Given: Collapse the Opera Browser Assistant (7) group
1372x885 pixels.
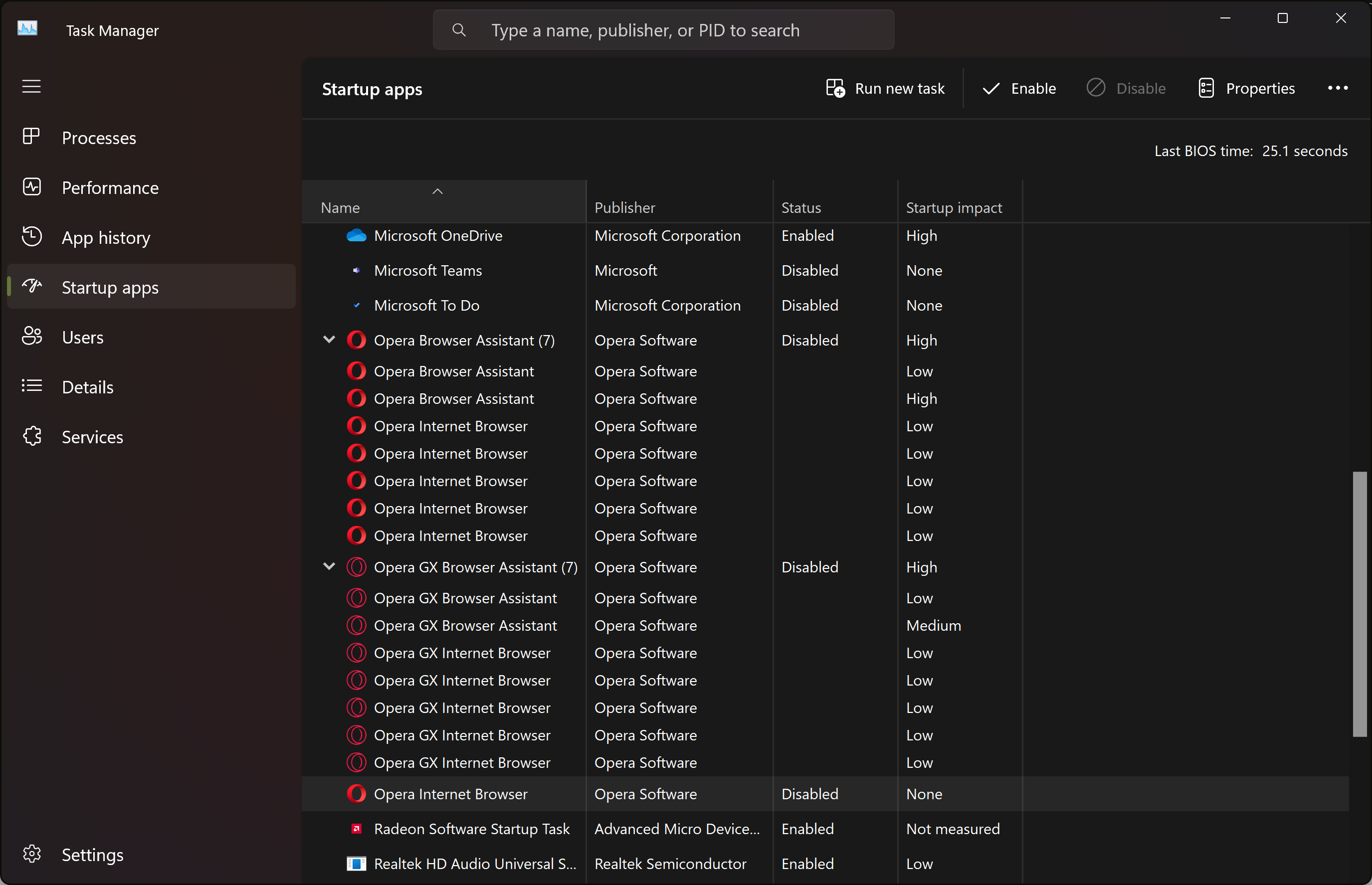Looking at the screenshot, I should pos(329,340).
